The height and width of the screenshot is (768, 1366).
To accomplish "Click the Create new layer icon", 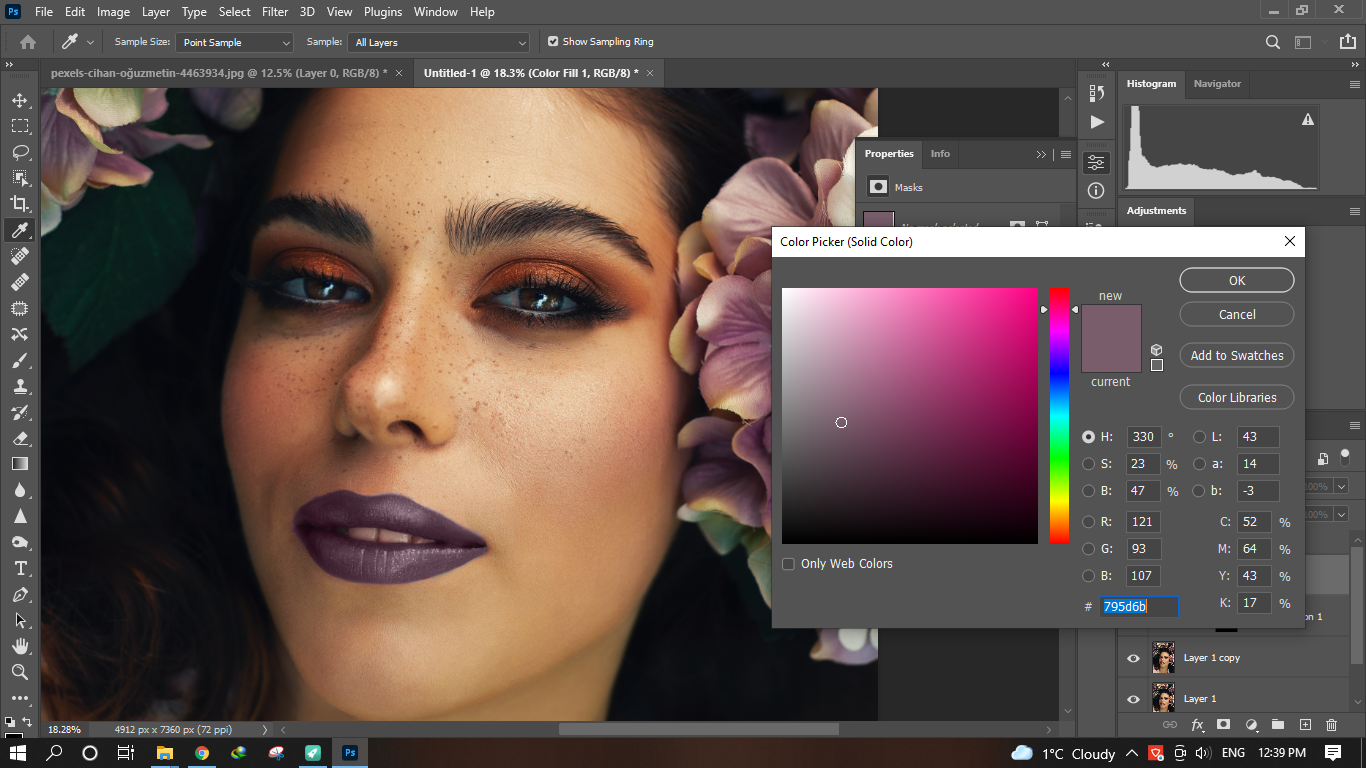I will (1305, 725).
